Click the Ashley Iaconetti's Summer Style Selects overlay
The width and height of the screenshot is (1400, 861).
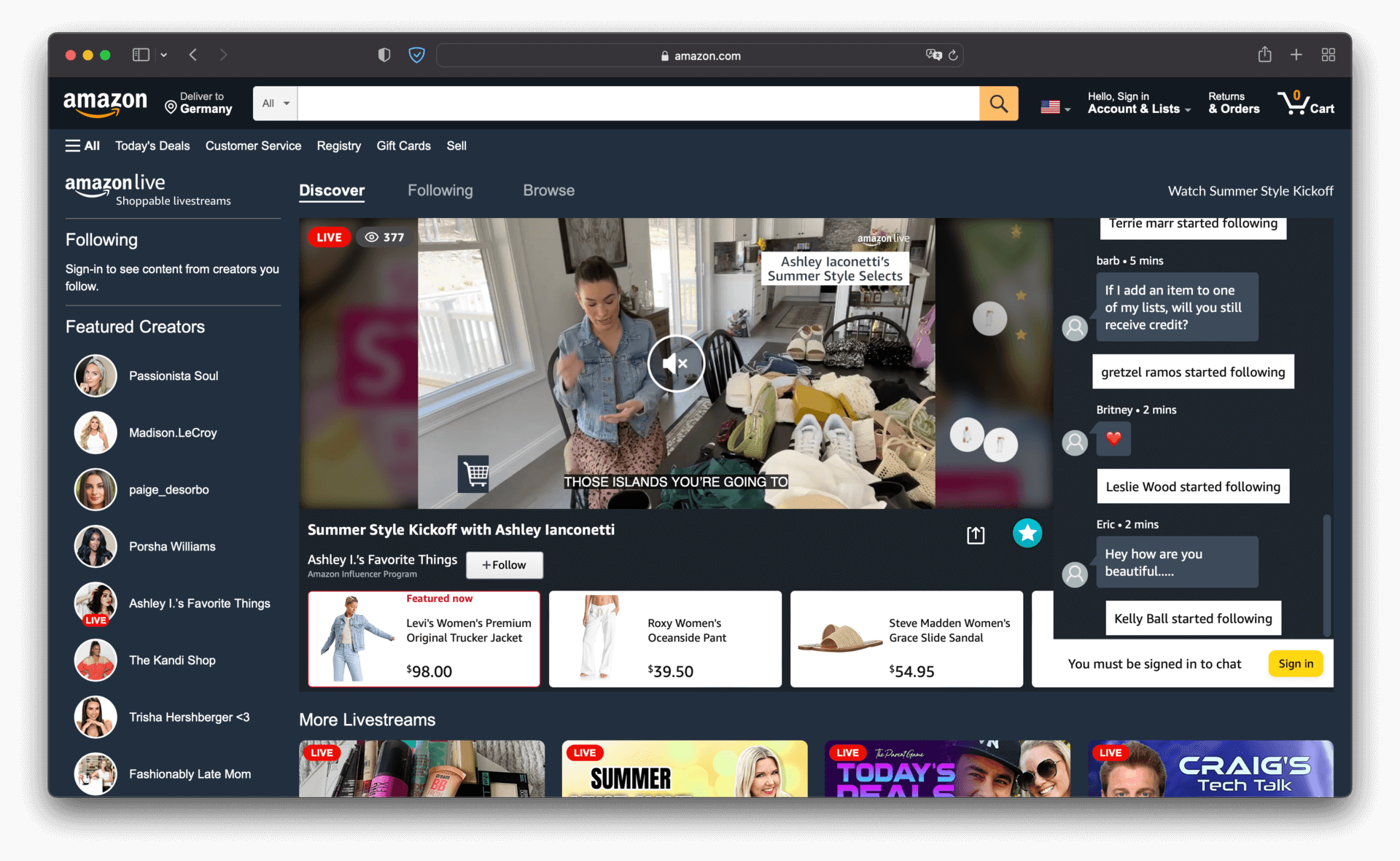point(835,269)
